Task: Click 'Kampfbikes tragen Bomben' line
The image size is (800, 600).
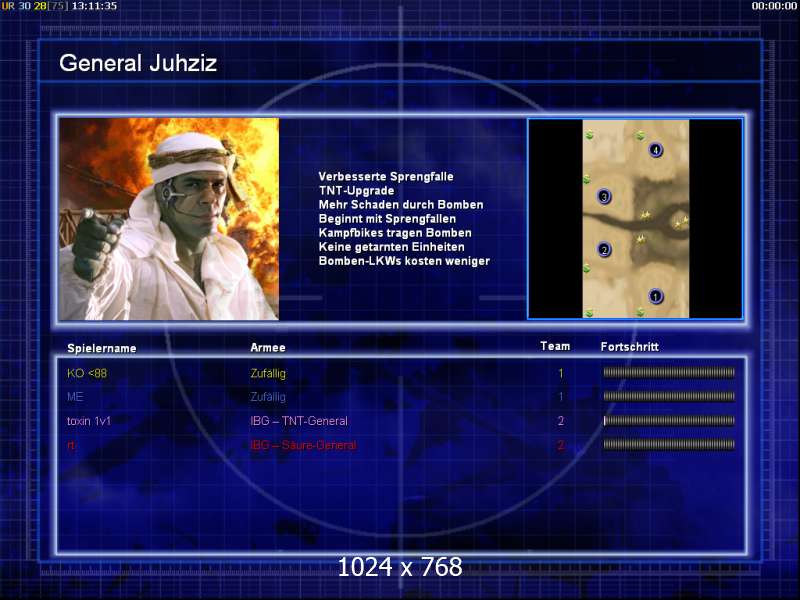Action: pyautogui.click(x=395, y=233)
